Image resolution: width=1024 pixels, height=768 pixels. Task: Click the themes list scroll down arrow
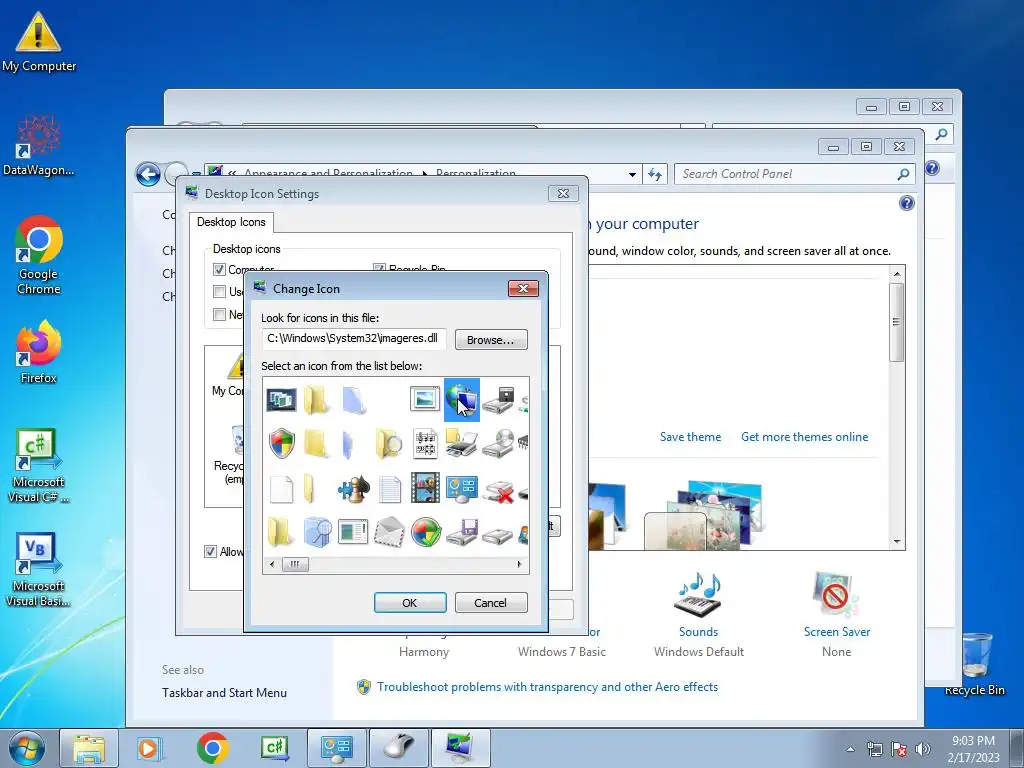[897, 541]
